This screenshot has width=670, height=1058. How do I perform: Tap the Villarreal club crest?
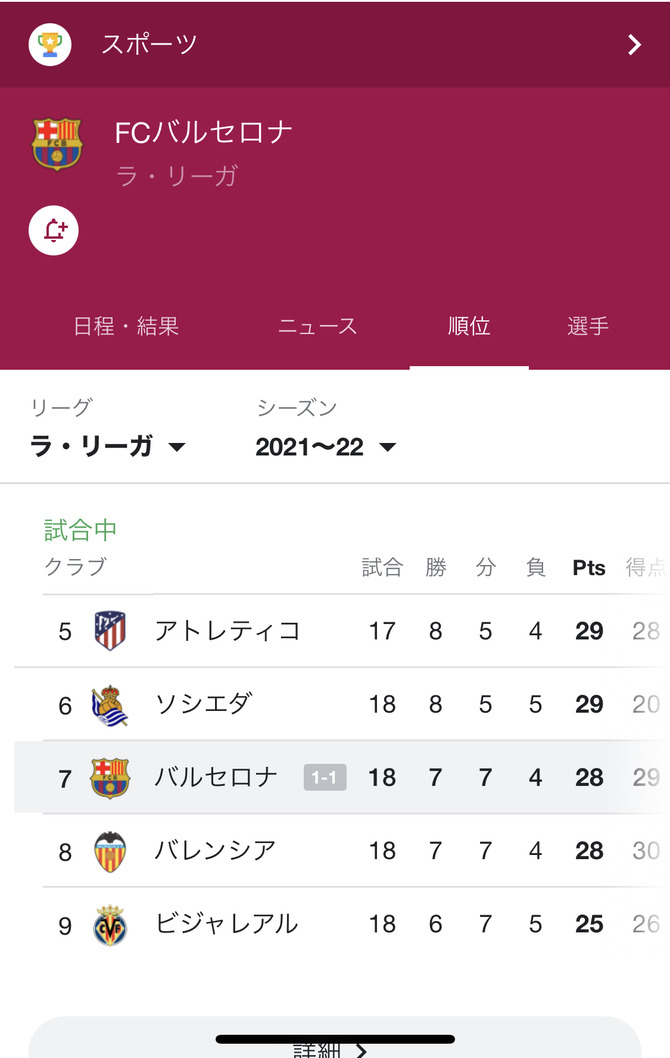[x=110, y=924]
